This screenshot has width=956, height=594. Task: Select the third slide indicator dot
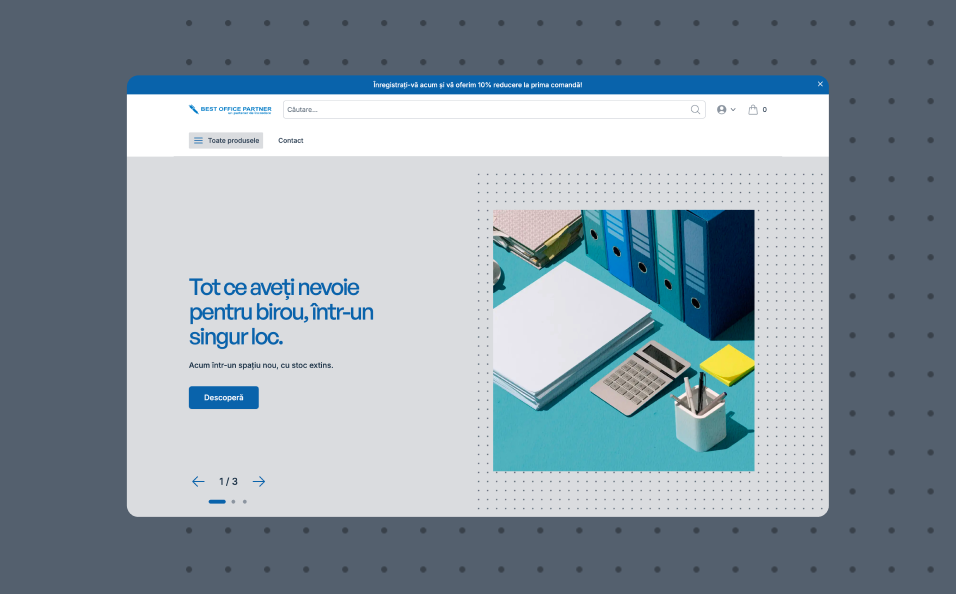244,501
